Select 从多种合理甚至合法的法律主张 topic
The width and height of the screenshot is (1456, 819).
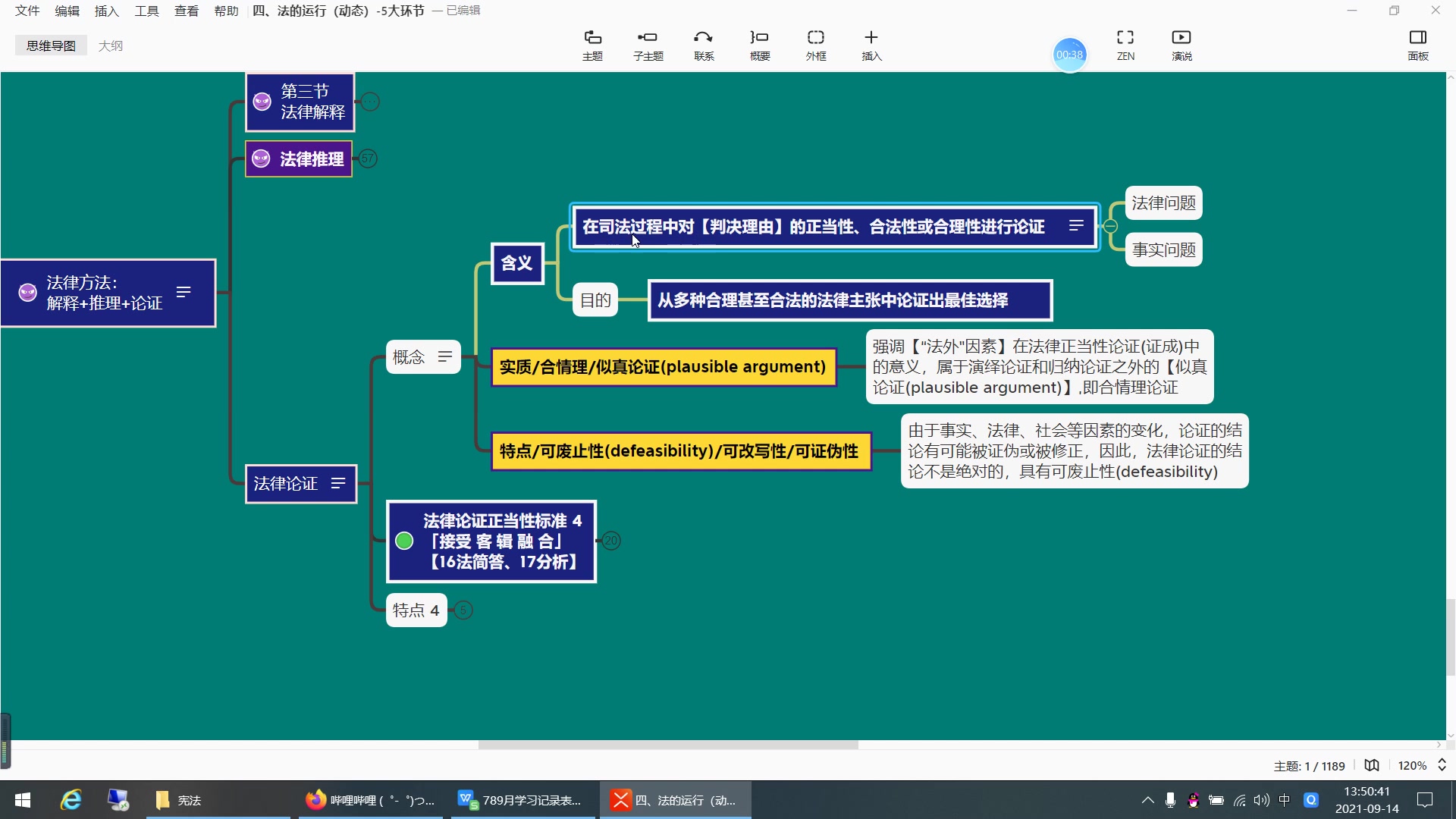coord(849,300)
